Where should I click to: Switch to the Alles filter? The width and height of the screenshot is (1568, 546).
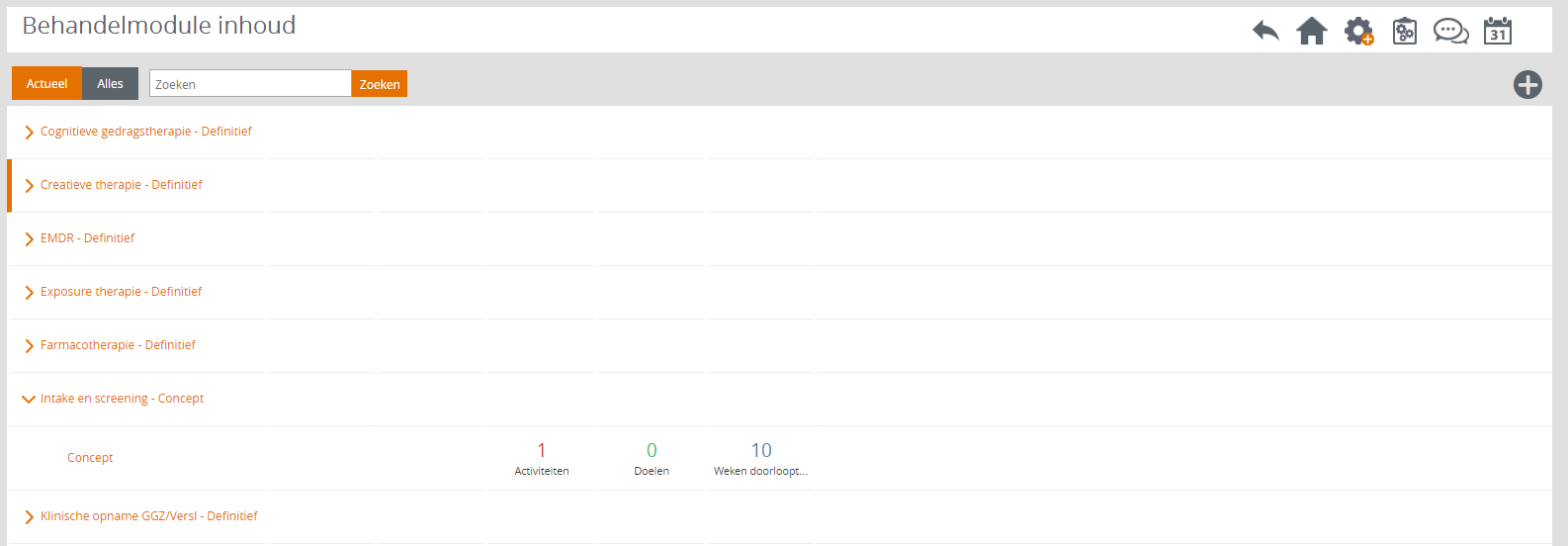coord(111,83)
